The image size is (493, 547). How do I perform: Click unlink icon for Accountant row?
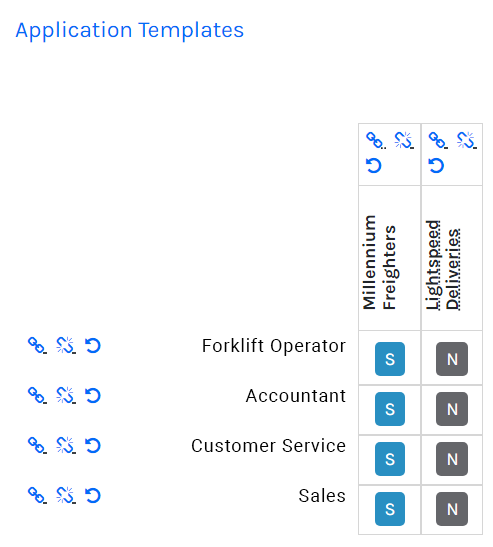pos(66,396)
